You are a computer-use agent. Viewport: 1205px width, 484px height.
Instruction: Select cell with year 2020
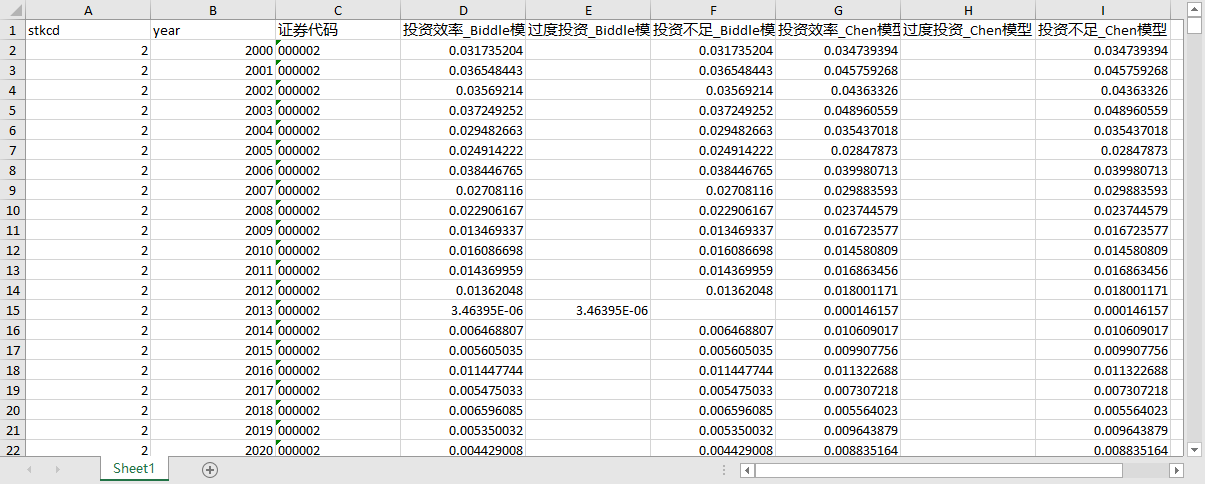click(213, 450)
